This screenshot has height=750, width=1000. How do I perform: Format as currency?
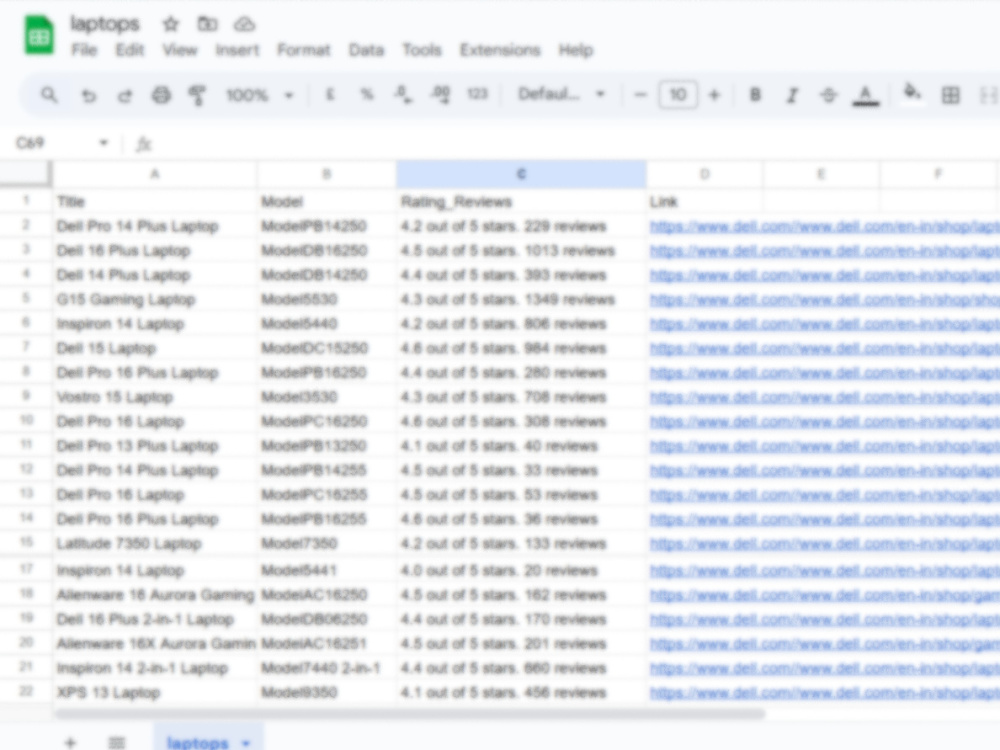click(x=330, y=94)
